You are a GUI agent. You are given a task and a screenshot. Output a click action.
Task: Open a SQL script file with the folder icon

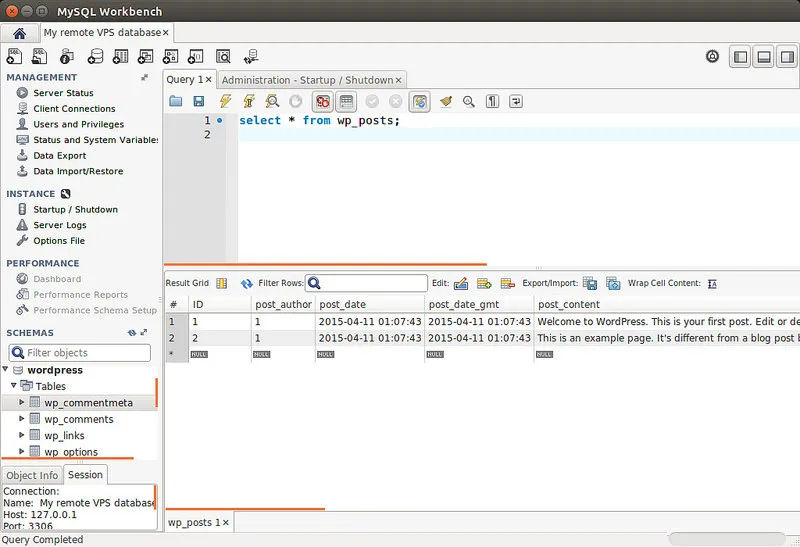(176, 102)
